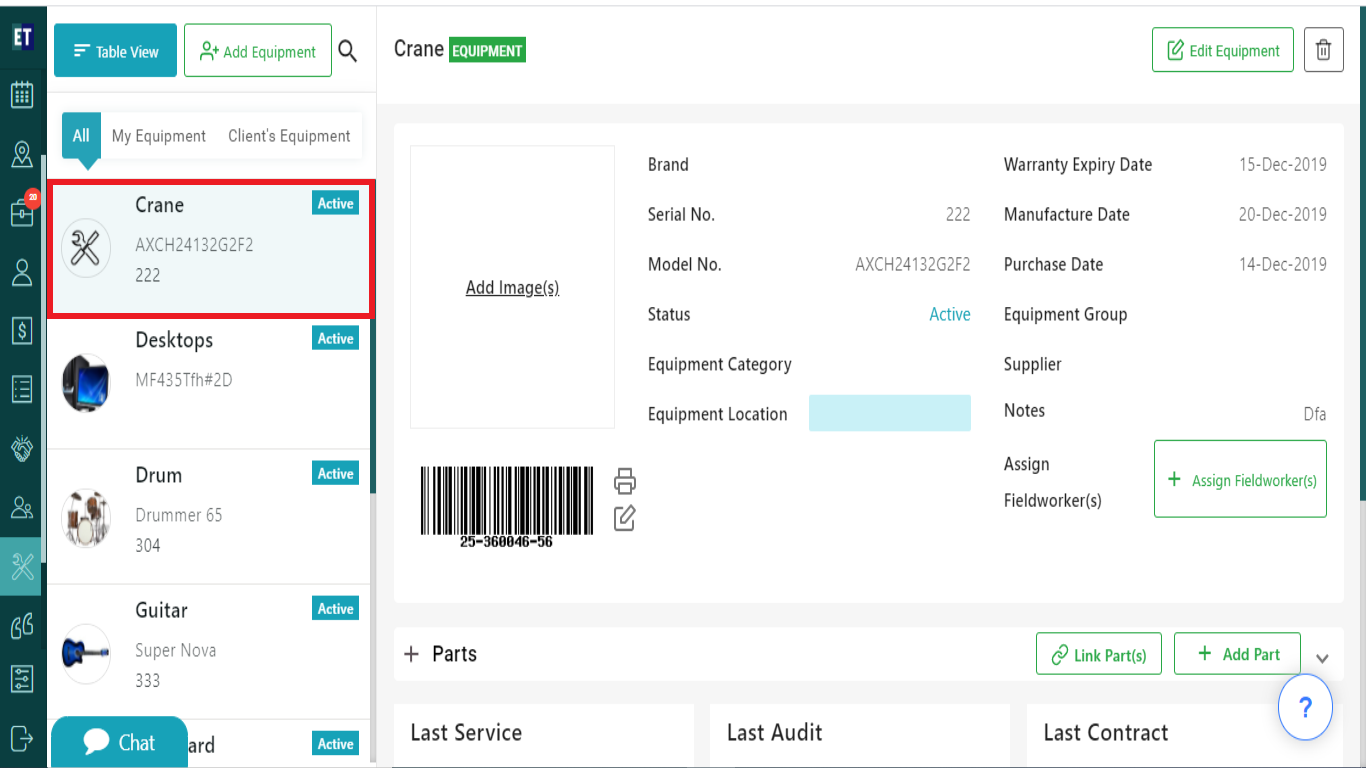Open the handshake icon in the sidebar
This screenshot has height=768, width=1366.
coord(22,448)
